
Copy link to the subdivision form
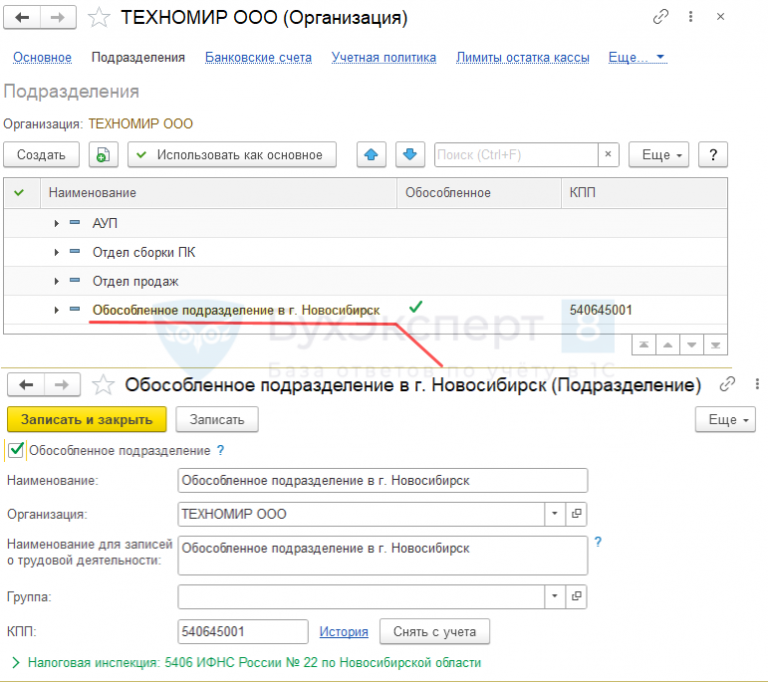(727, 384)
